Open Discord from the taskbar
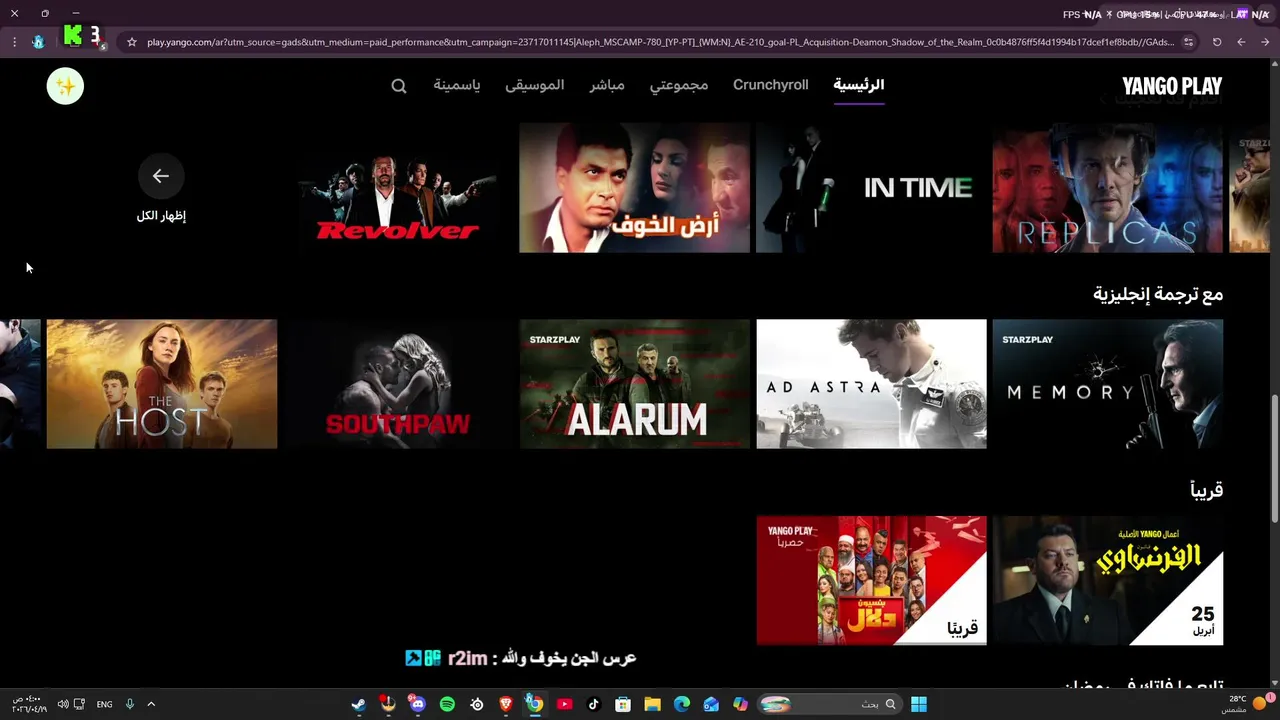This screenshot has height=720, width=1280. pyautogui.click(x=418, y=704)
